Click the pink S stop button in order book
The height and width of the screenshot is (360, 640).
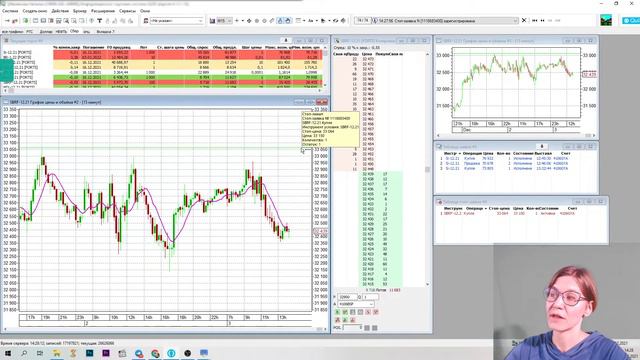point(368,312)
